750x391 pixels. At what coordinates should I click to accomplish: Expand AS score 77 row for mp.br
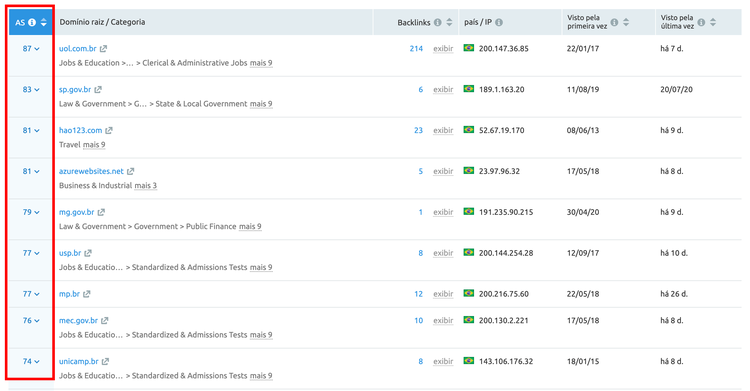[31, 294]
